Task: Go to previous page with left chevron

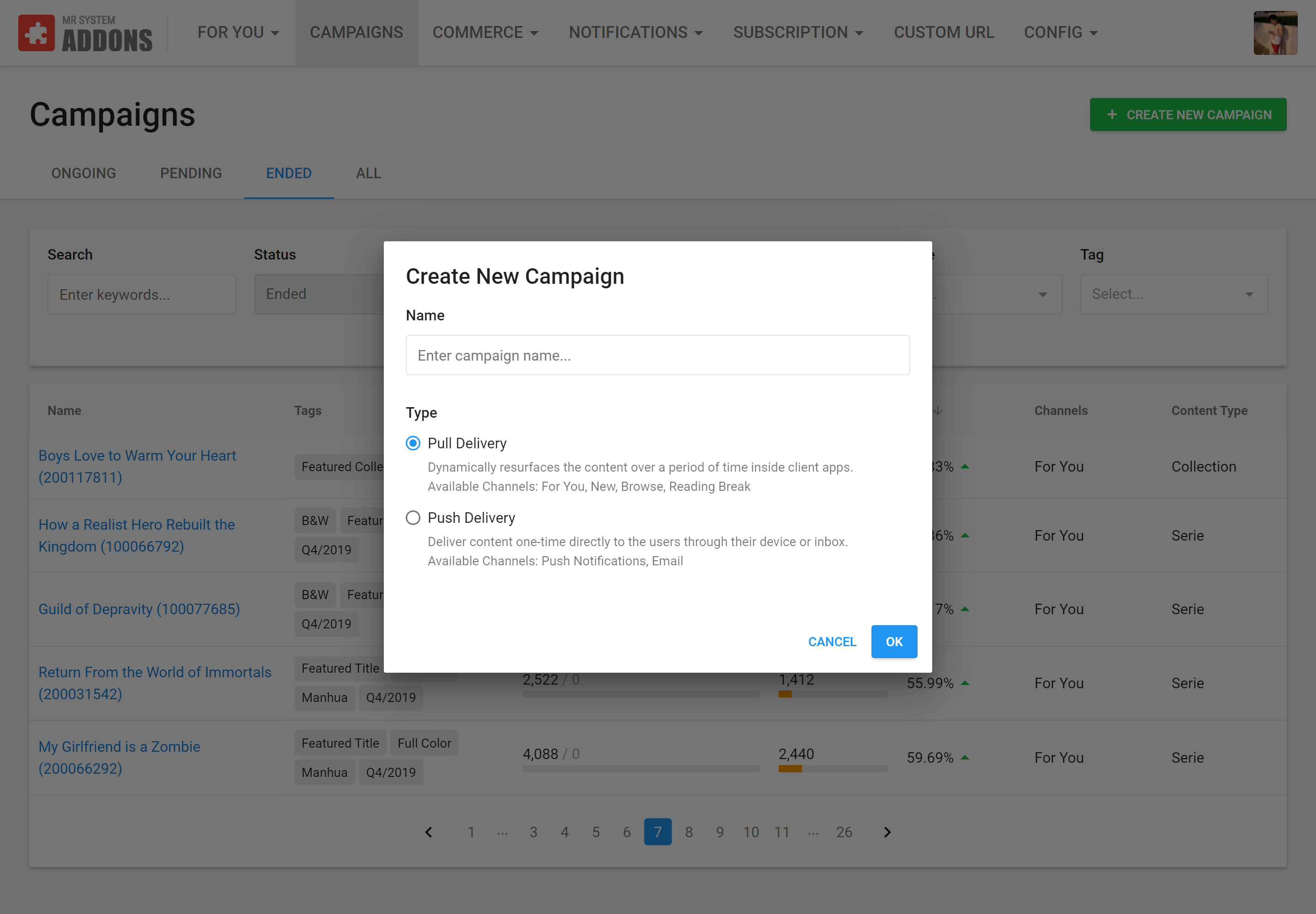Action: click(428, 832)
